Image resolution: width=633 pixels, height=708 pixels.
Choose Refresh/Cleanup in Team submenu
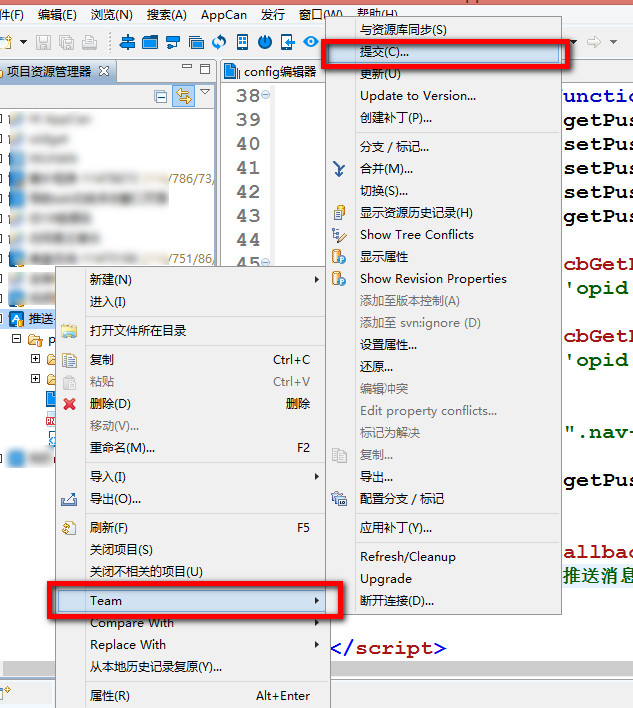pyautogui.click(x=445, y=557)
